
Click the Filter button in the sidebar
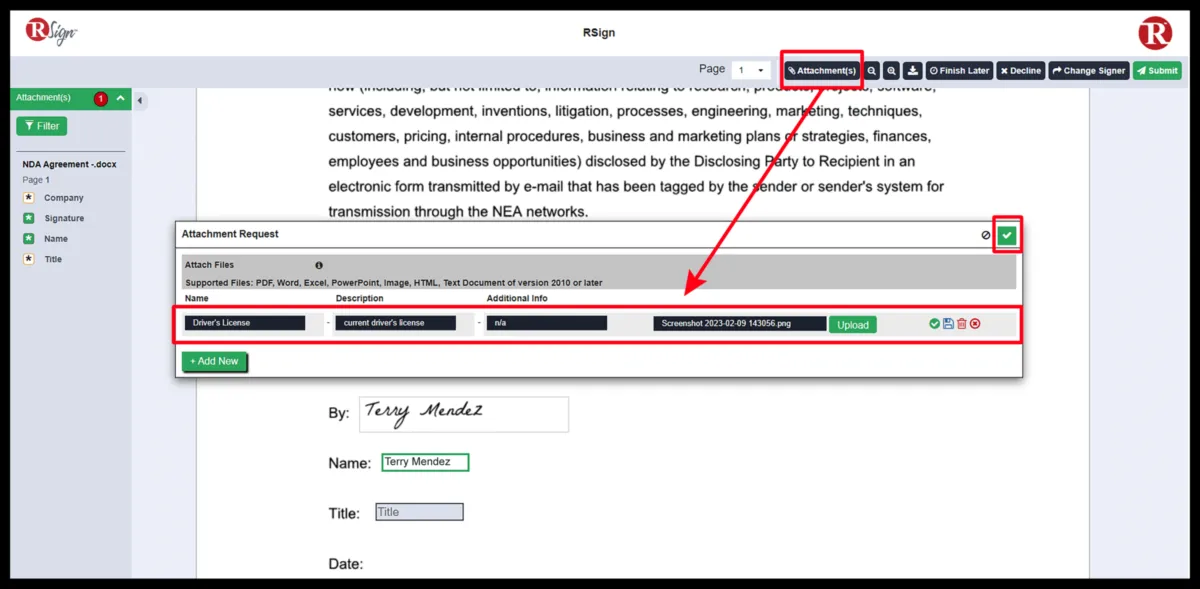click(x=41, y=126)
